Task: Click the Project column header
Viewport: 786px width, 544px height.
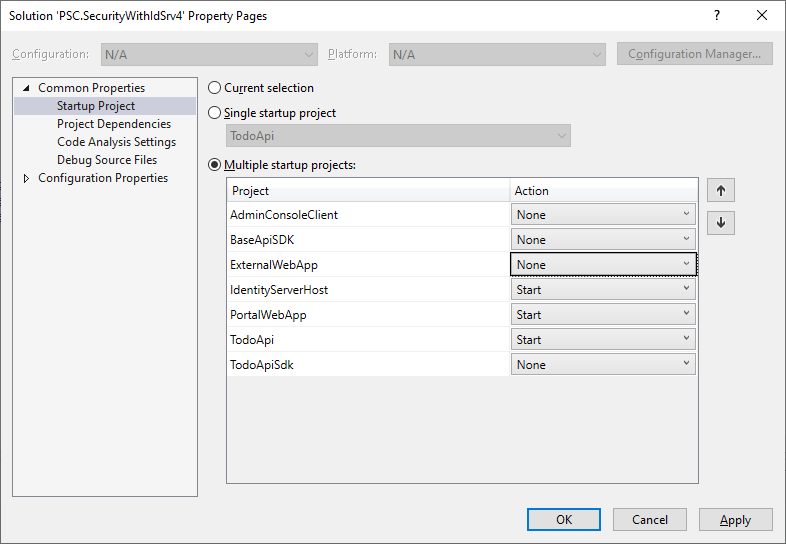Action: pos(368,191)
